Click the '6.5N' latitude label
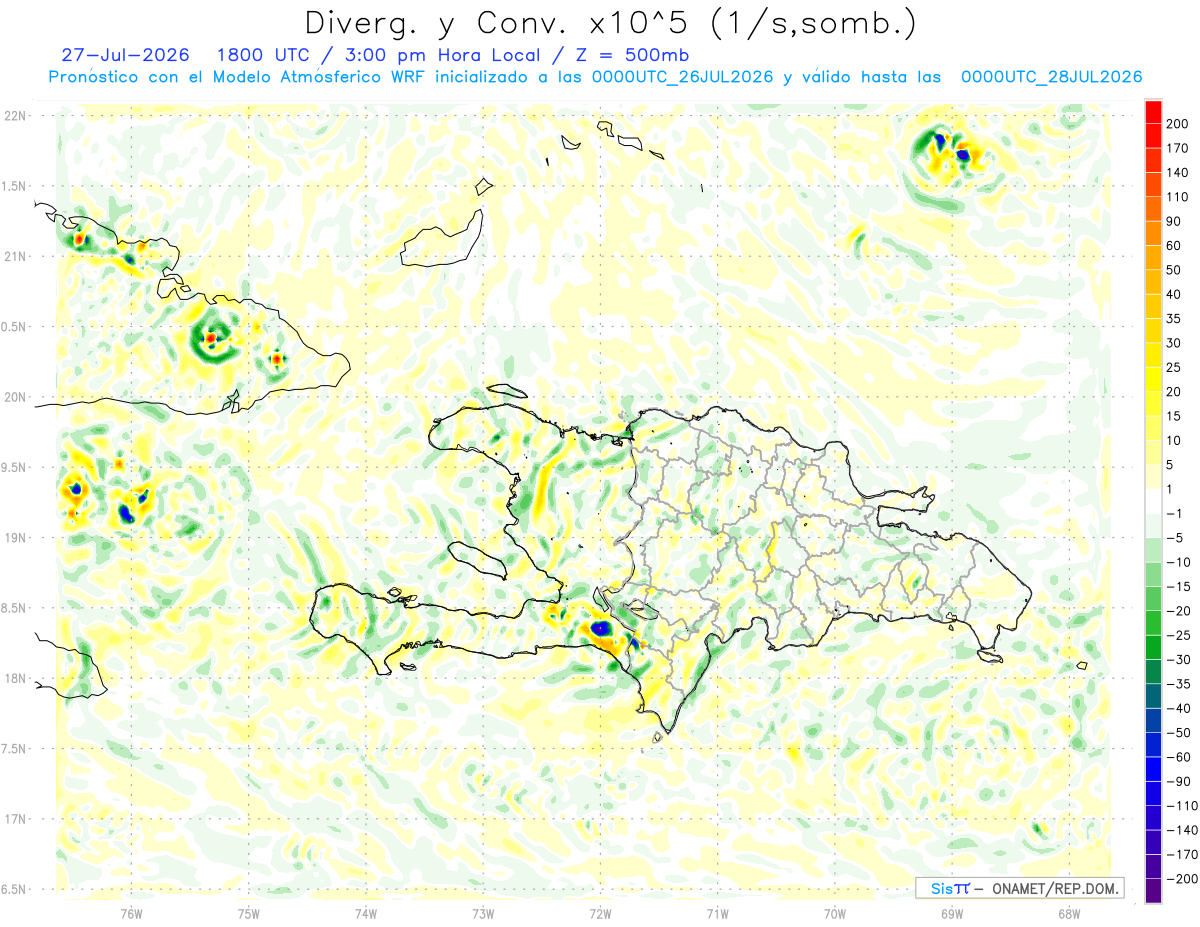The width and height of the screenshot is (1200, 927). tap(15, 890)
